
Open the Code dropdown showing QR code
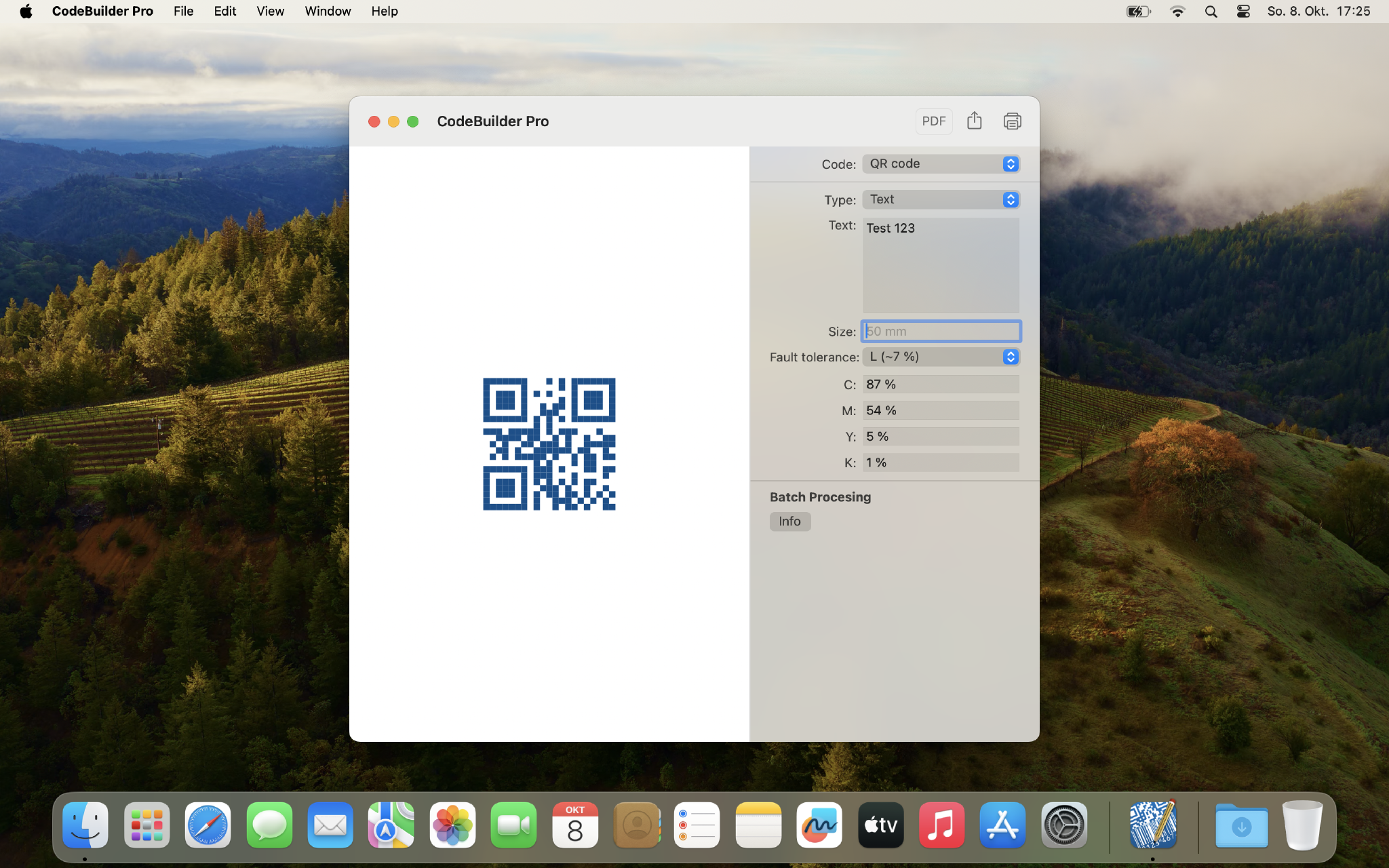941,164
